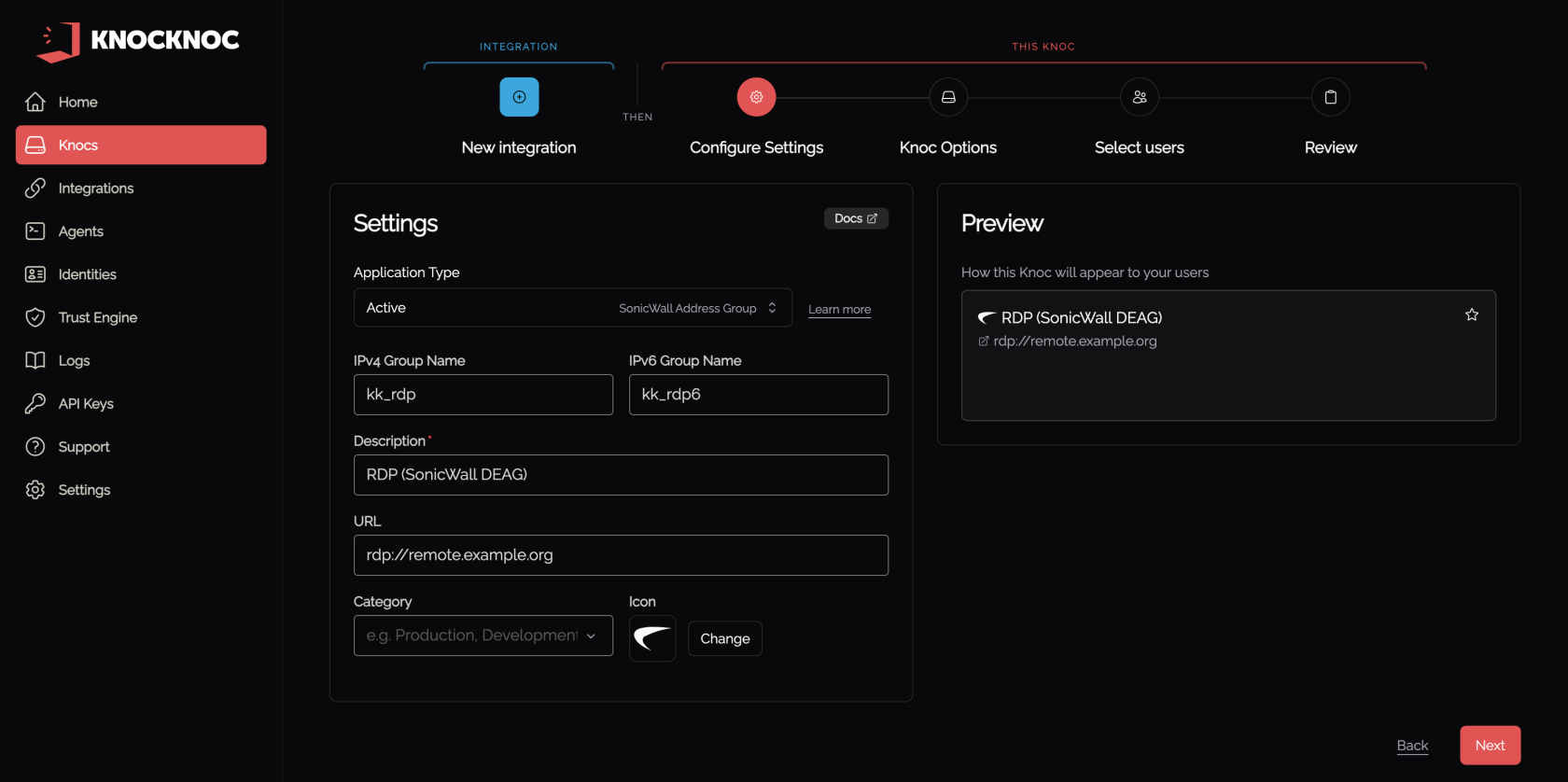Go to the Integrations page
Screen dimensions: 1568x782
point(141,189)
